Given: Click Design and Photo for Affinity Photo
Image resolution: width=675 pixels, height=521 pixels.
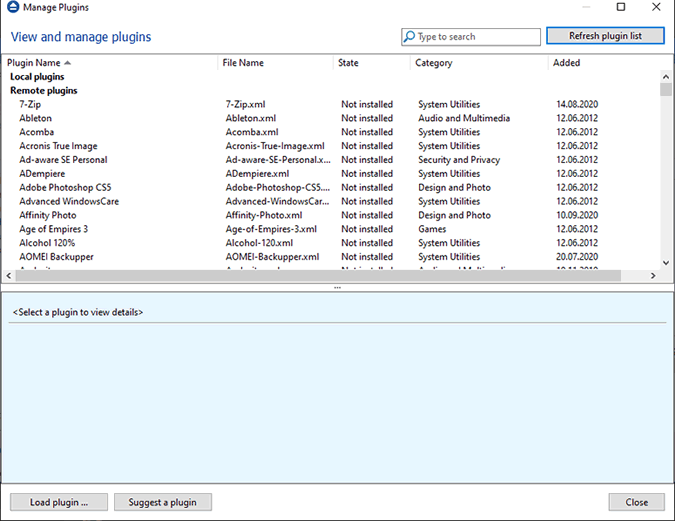Looking at the screenshot, I should 454,215.
